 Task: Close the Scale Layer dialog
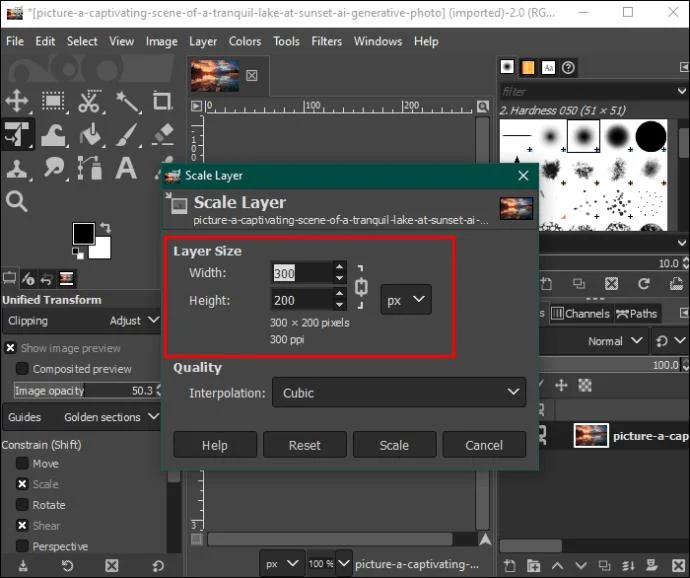pyautogui.click(x=523, y=176)
